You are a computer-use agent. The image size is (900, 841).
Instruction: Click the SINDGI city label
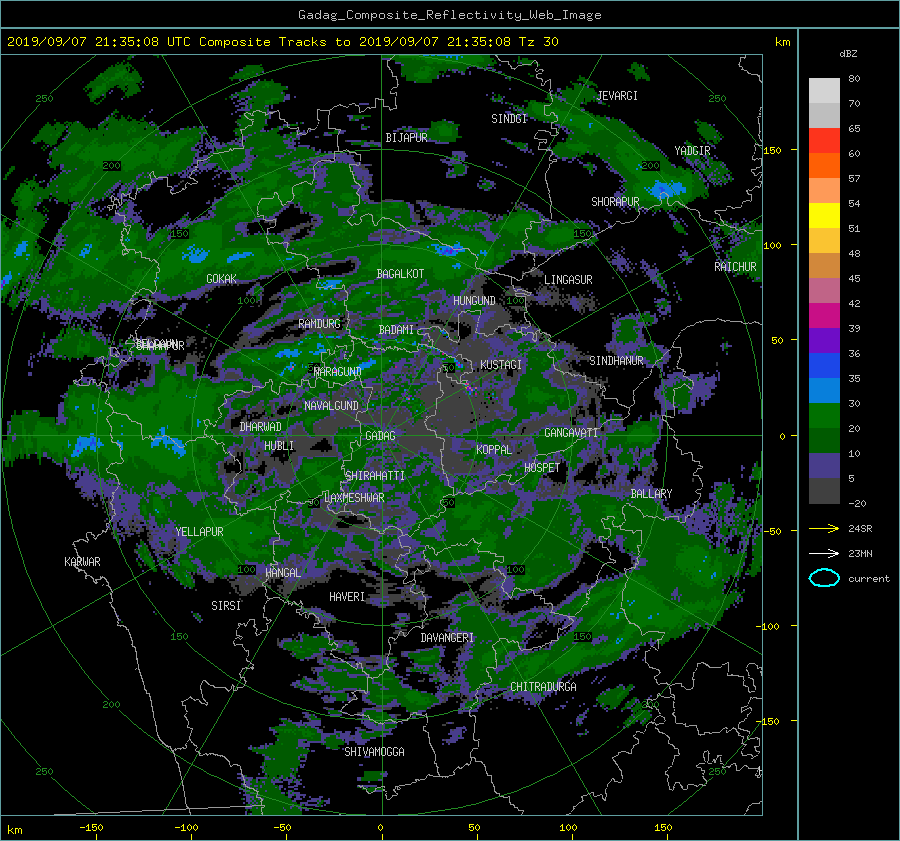click(509, 119)
